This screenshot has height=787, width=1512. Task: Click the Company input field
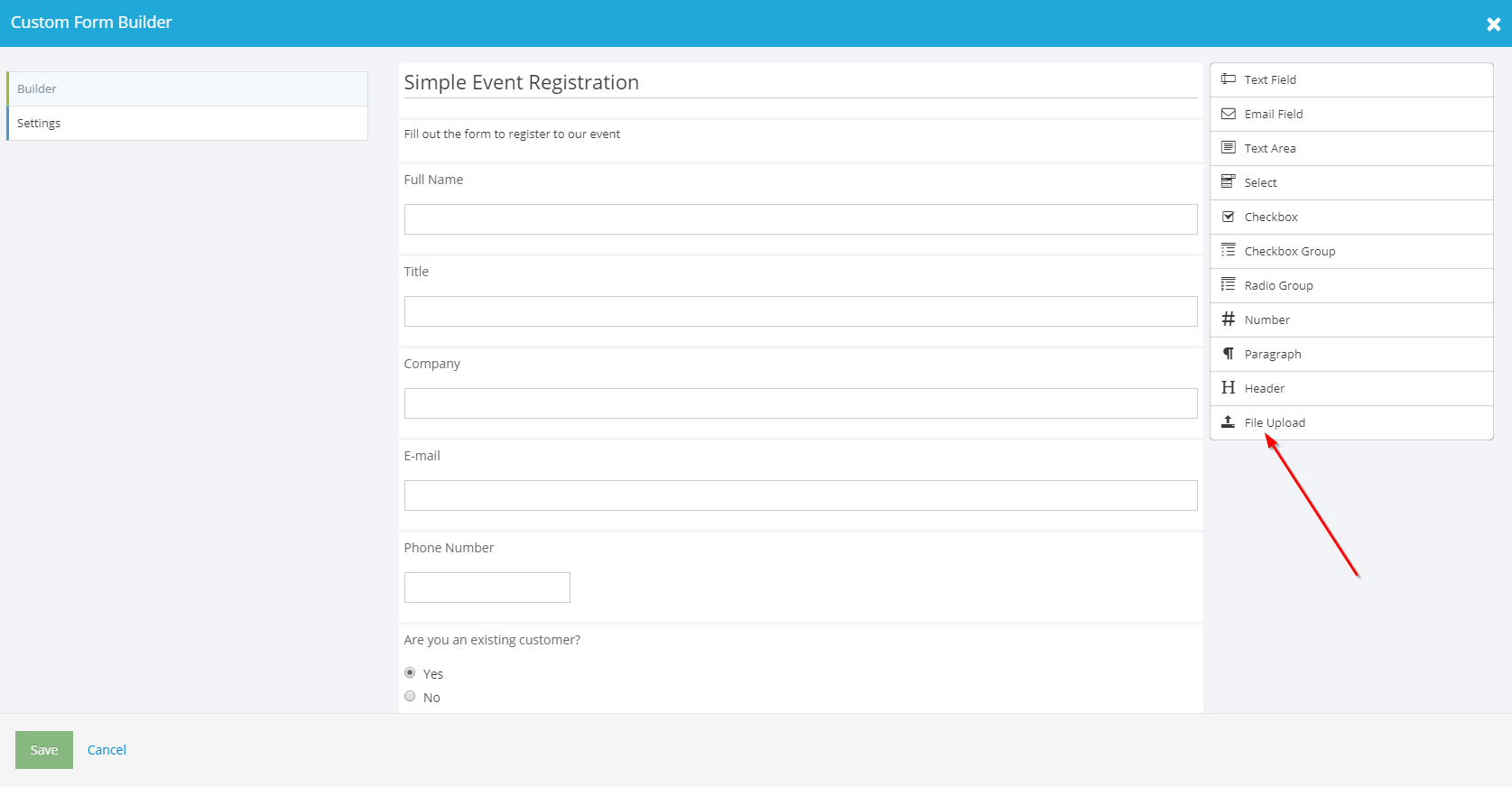801,403
